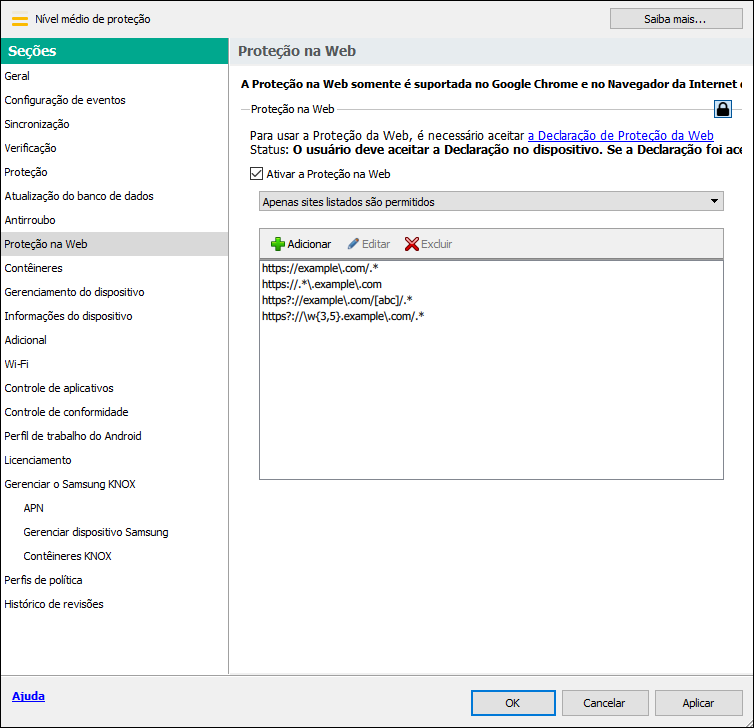Open the Geral section

tap(114, 76)
